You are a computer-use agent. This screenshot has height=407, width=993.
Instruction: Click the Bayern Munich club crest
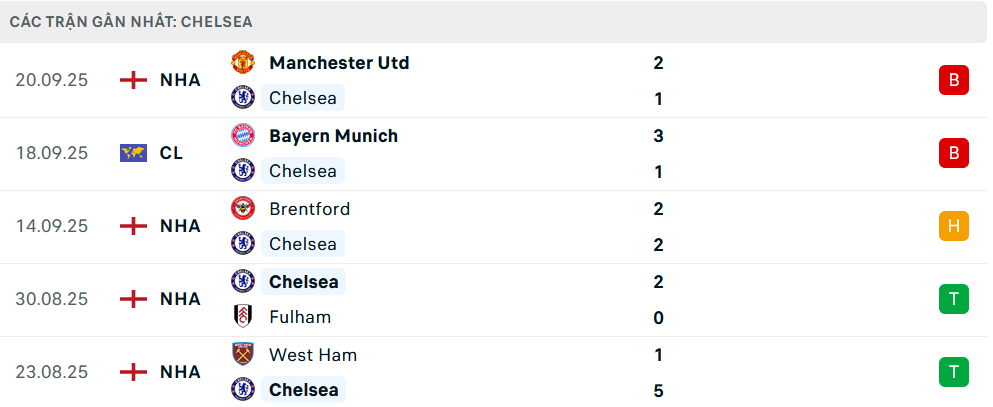(243, 136)
